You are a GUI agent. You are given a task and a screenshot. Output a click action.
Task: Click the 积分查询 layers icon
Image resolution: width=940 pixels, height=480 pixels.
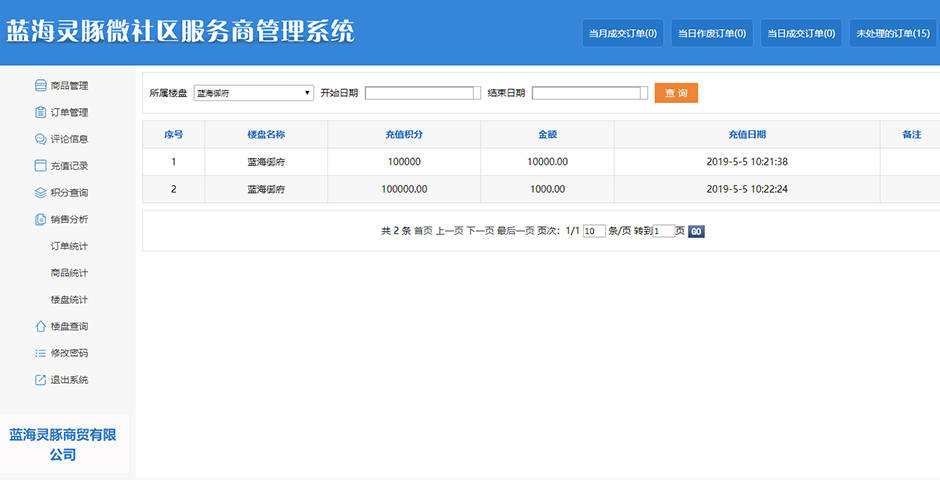pos(40,192)
